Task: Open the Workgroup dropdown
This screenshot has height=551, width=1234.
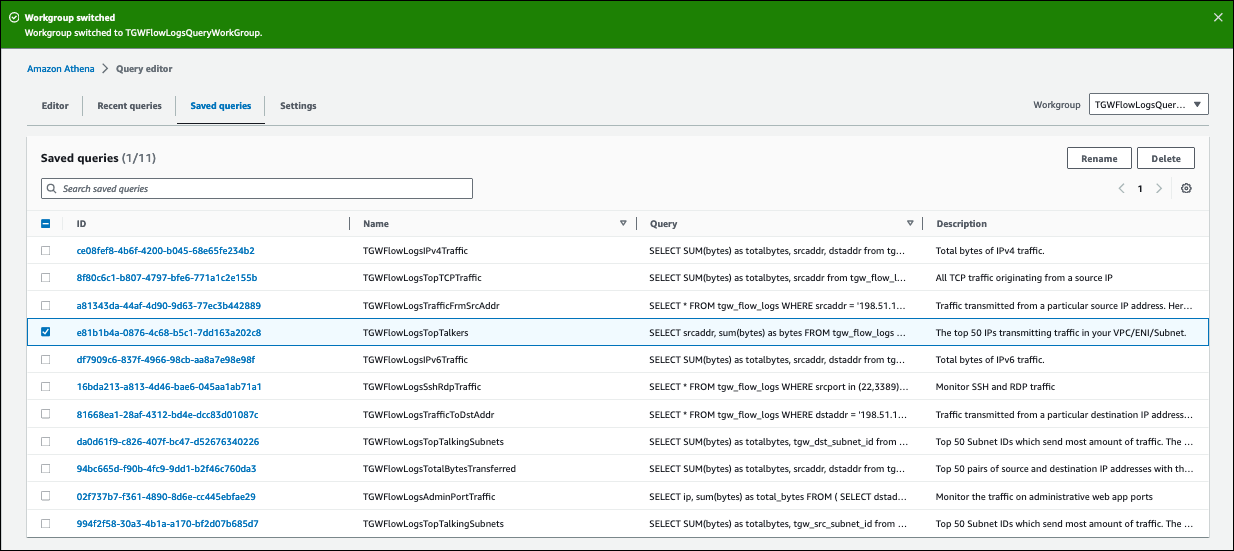Action: pos(1149,104)
